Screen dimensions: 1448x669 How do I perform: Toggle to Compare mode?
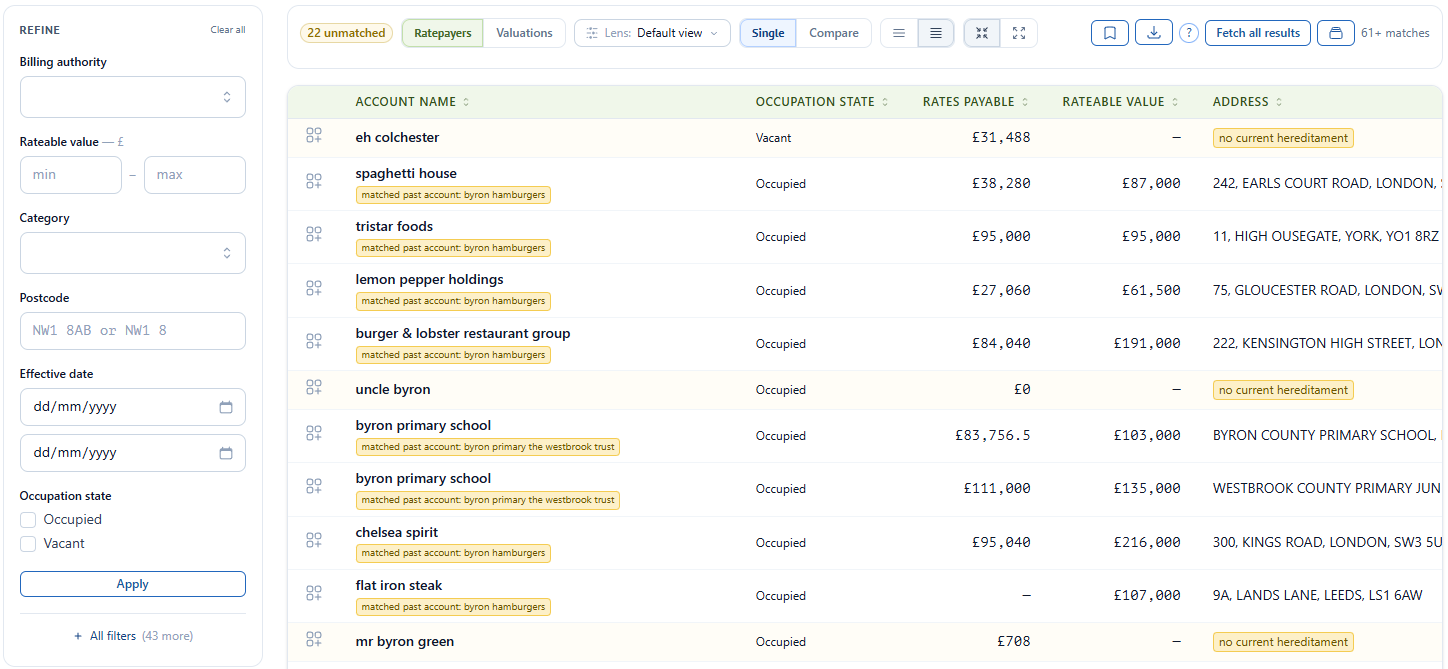[834, 33]
